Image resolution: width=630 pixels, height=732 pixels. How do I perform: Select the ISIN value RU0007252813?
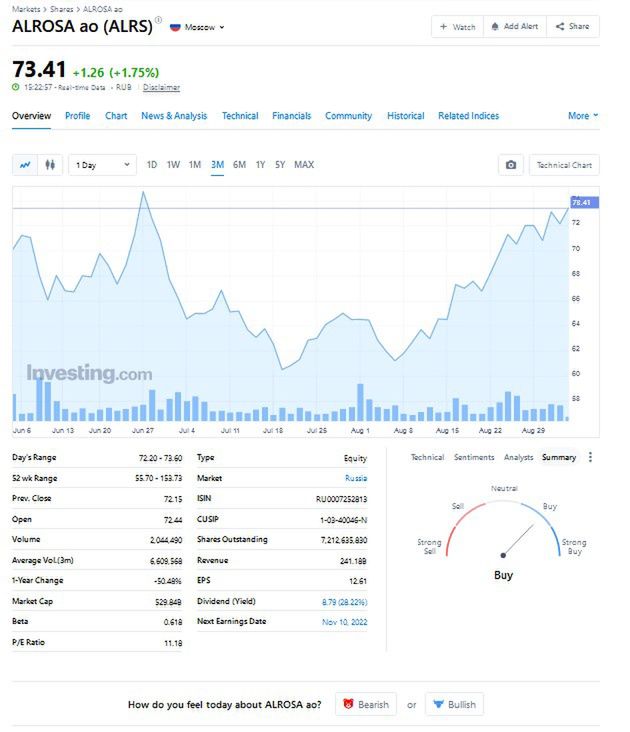[341, 499]
